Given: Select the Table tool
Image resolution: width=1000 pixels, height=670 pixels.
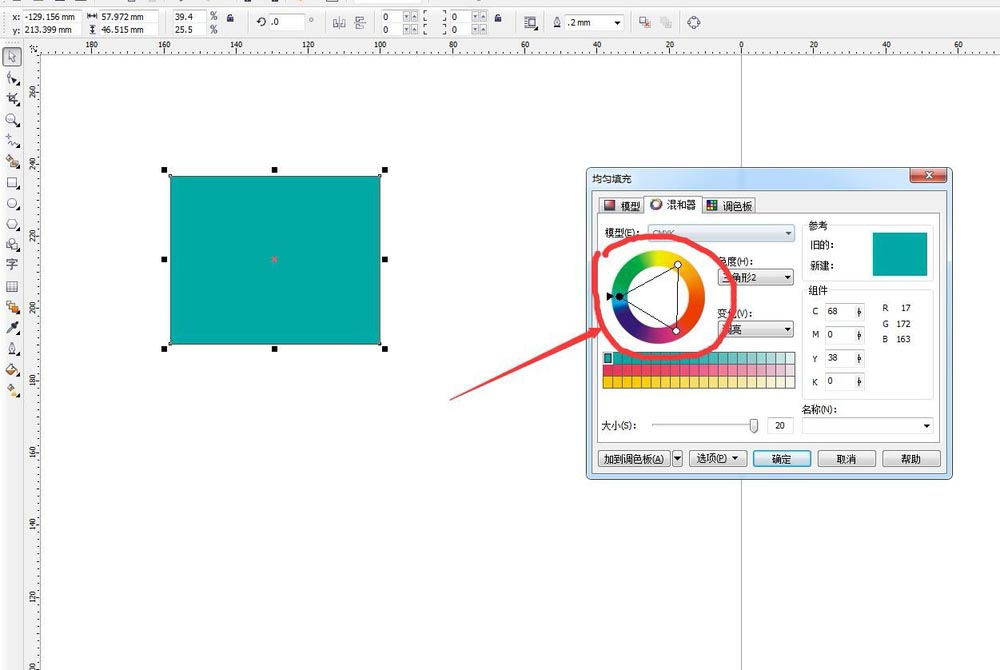Looking at the screenshot, I should (12, 286).
